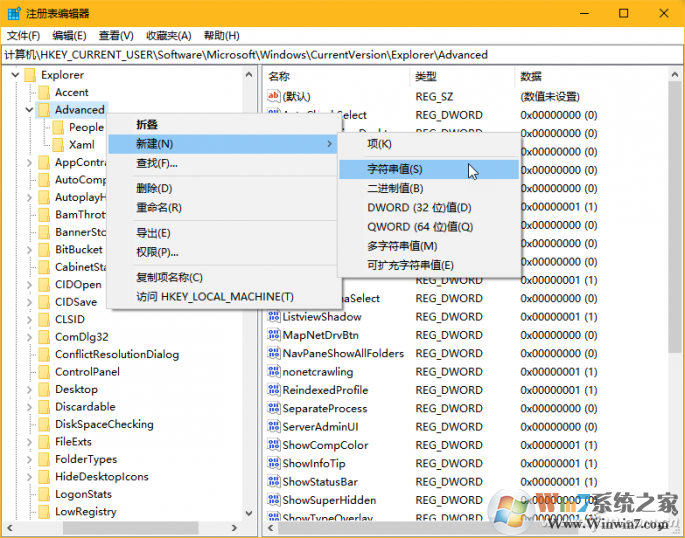The width and height of the screenshot is (685, 538).
Task: Open the 查看(V) menu
Action: pyautogui.click(x=116, y=35)
